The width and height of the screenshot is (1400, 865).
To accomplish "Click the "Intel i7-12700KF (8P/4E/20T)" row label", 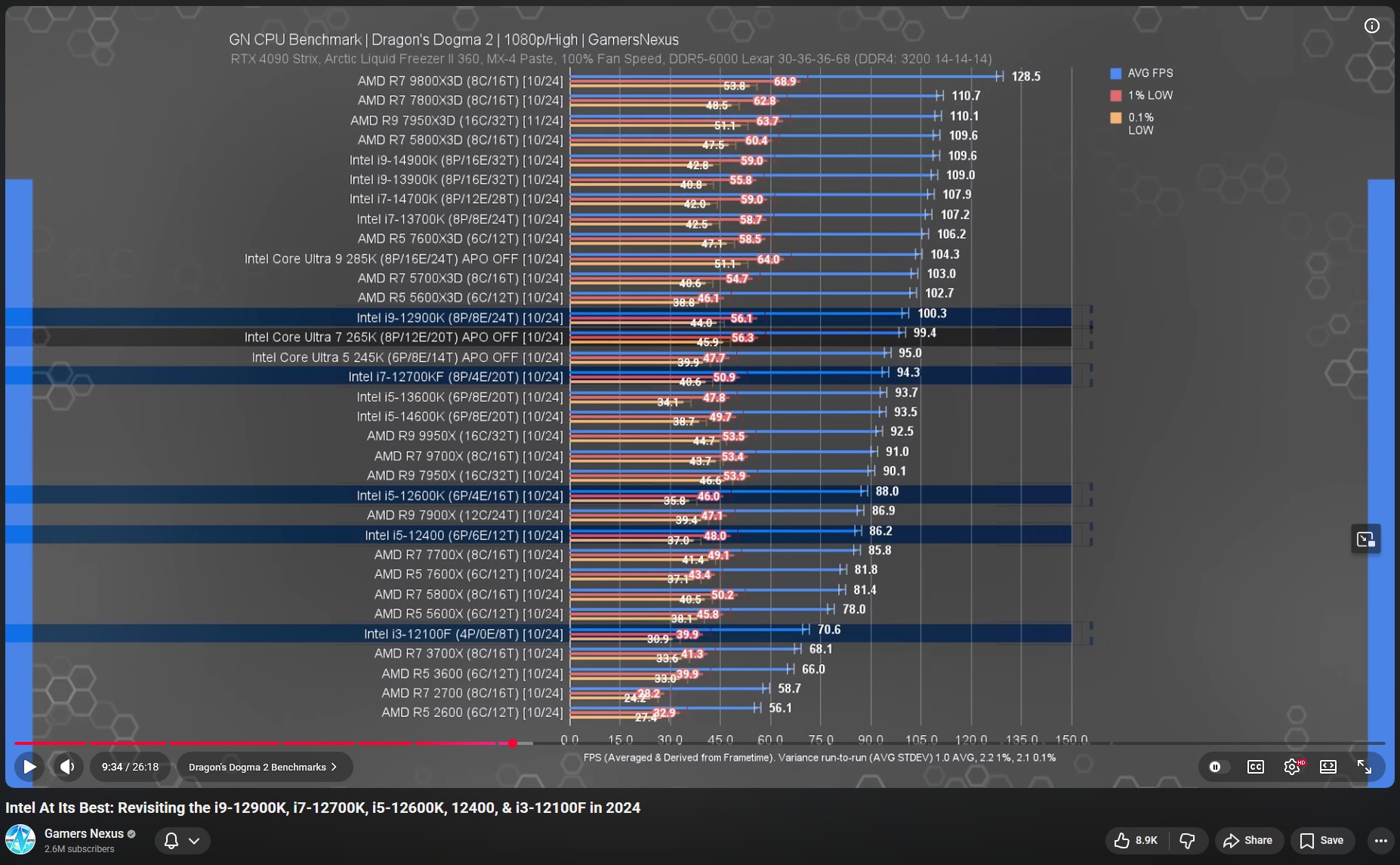I will [x=456, y=377].
